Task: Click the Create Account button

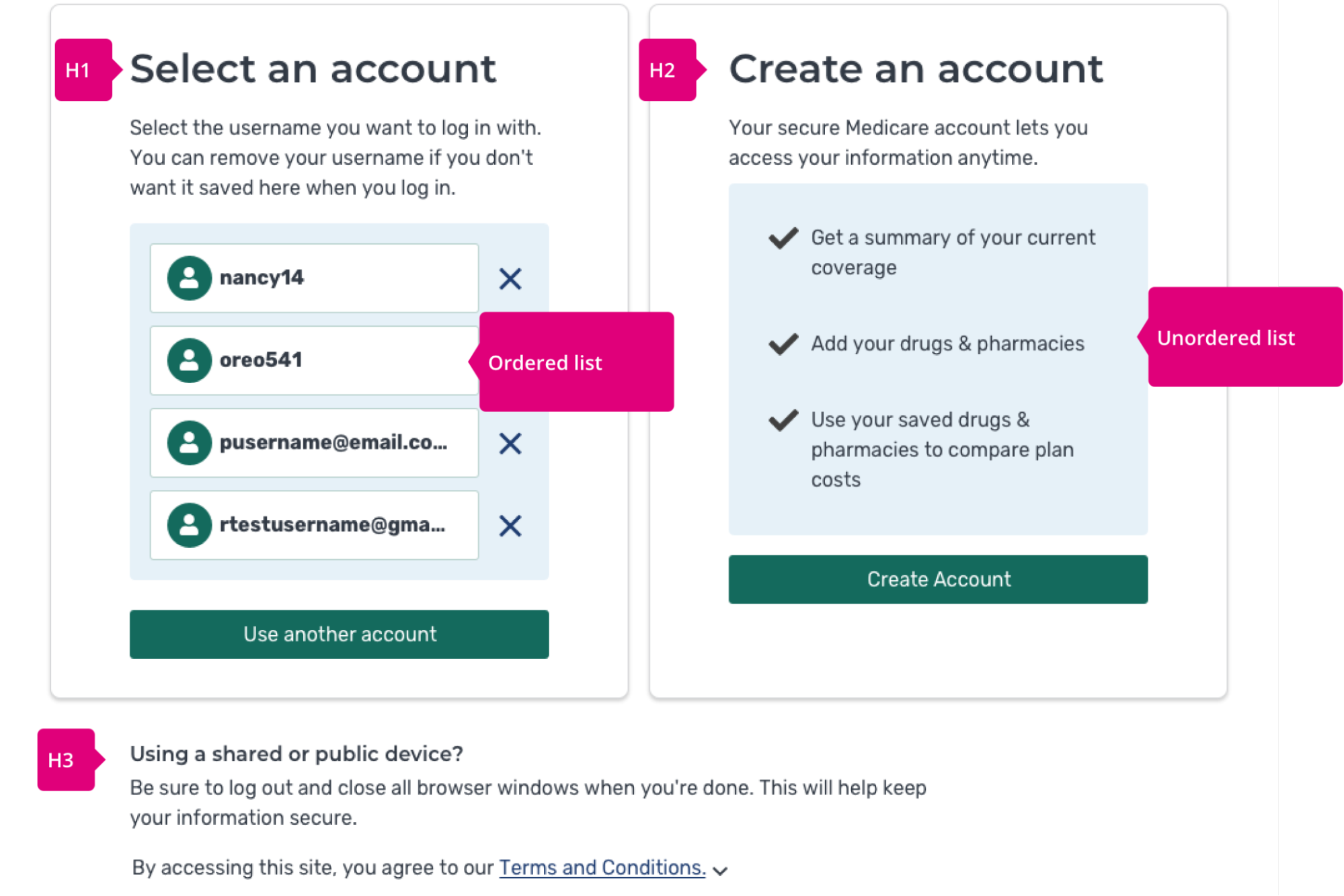Action: 937,579
